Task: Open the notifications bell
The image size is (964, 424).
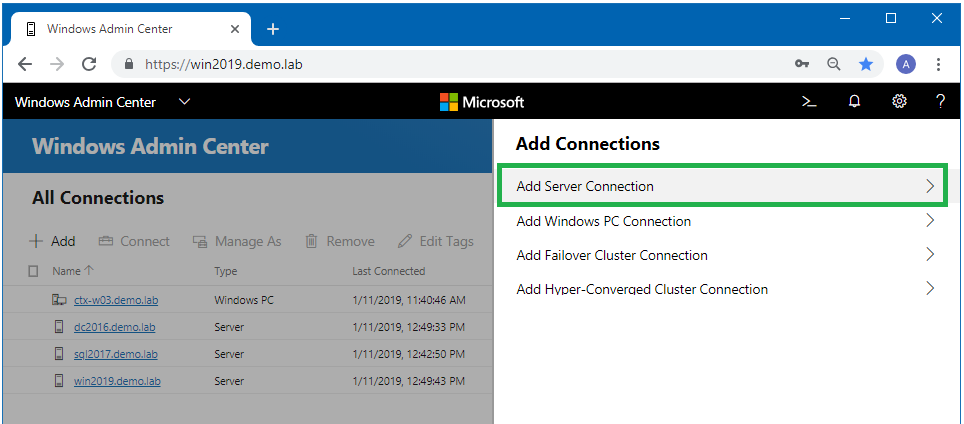Action: (x=854, y=102)
